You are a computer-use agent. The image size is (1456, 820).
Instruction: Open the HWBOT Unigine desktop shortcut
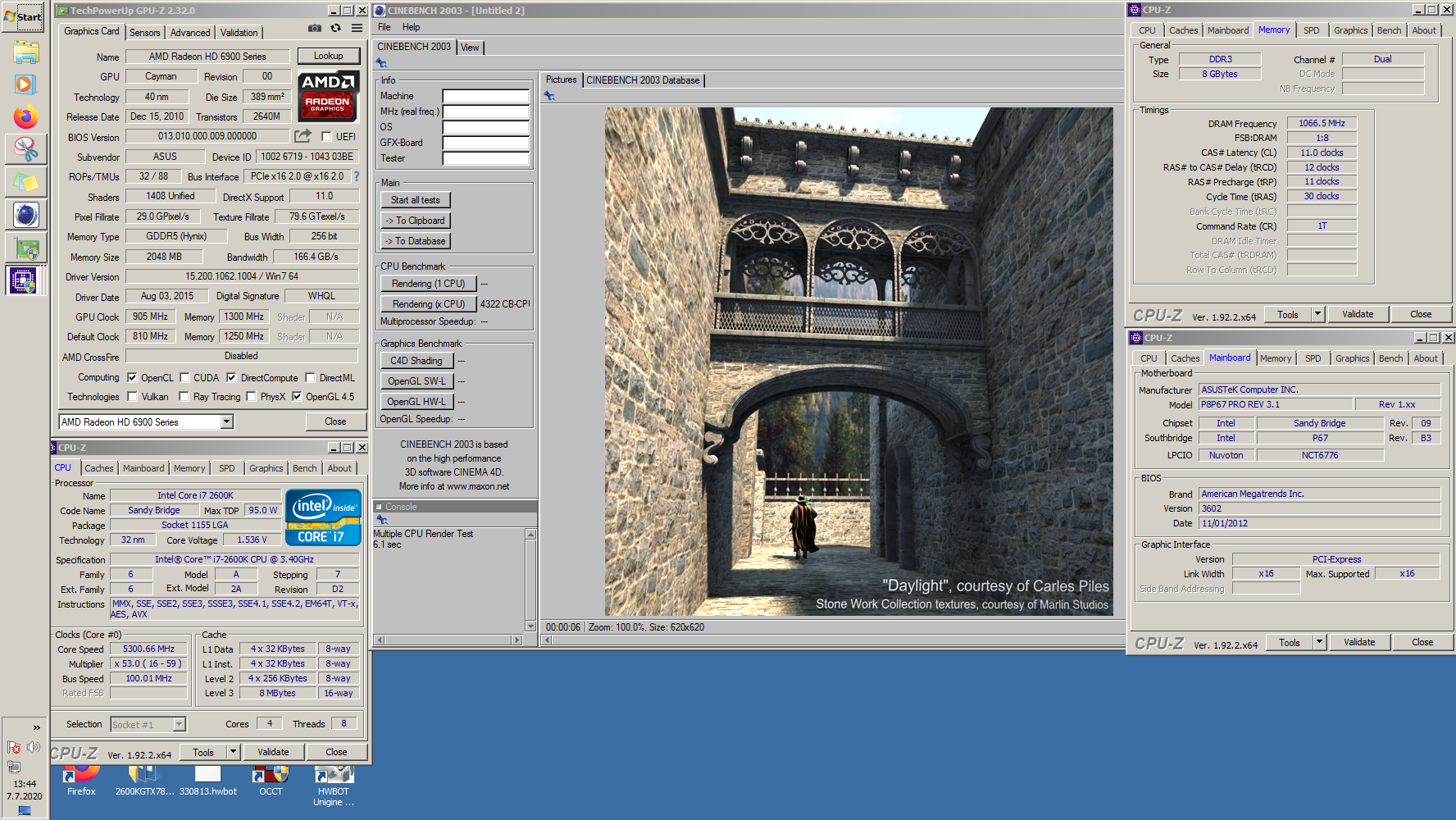pyautogui.click(x=334, y=786)
